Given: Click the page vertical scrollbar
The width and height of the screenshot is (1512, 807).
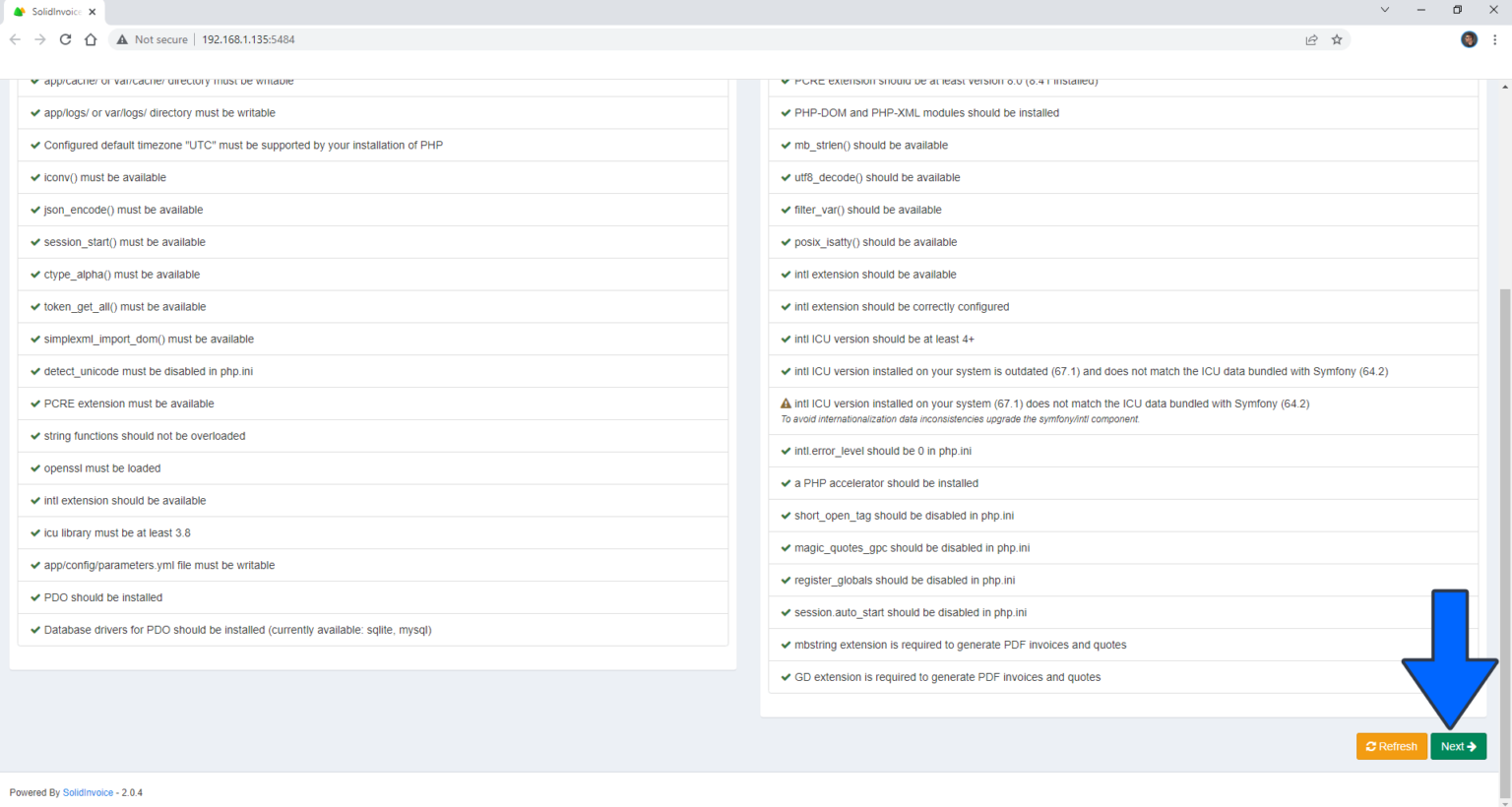Looking at the screenshot, I should click(x=1505, y=531).
